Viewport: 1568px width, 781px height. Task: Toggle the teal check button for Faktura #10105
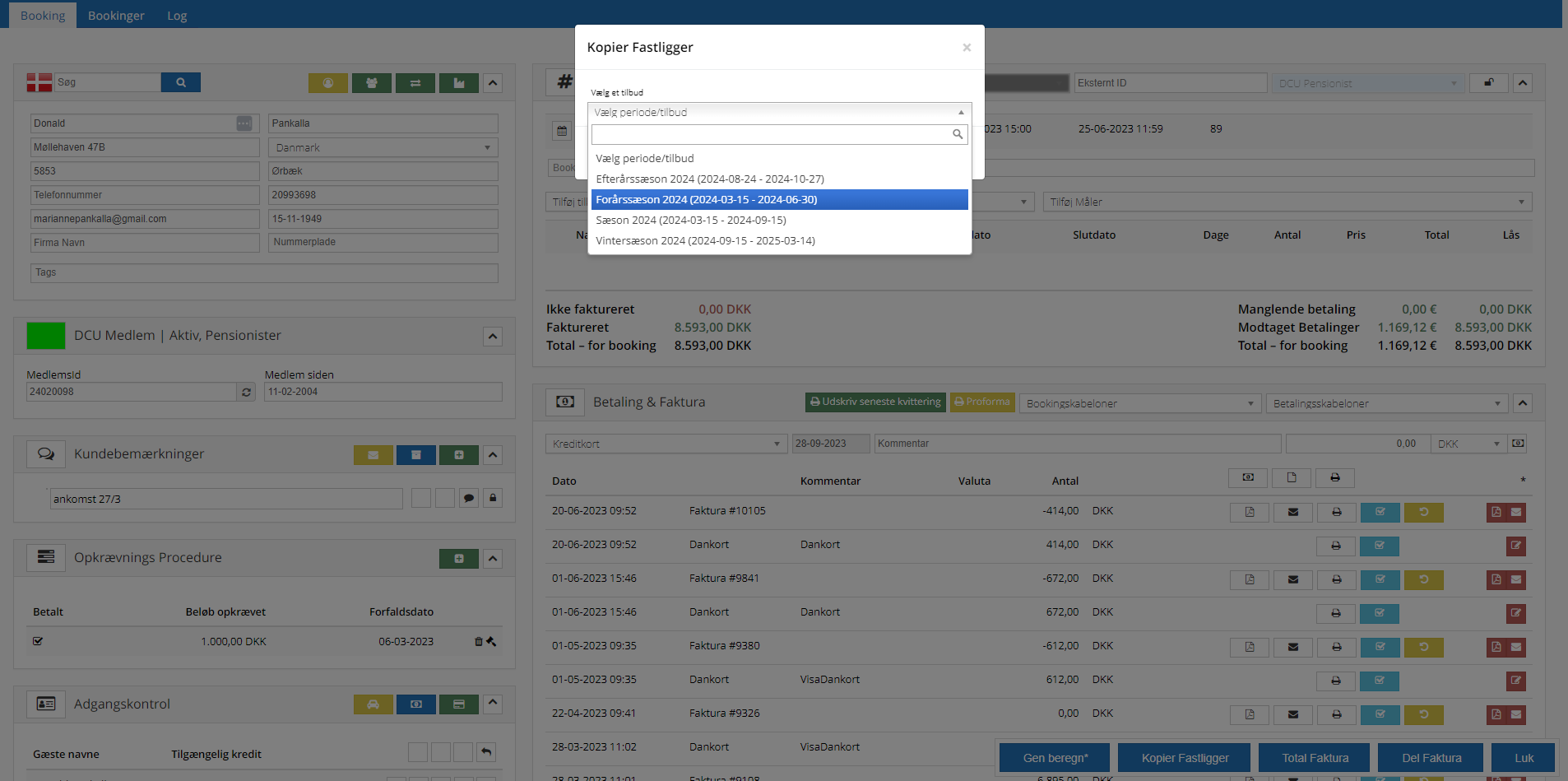[1380, 512]
